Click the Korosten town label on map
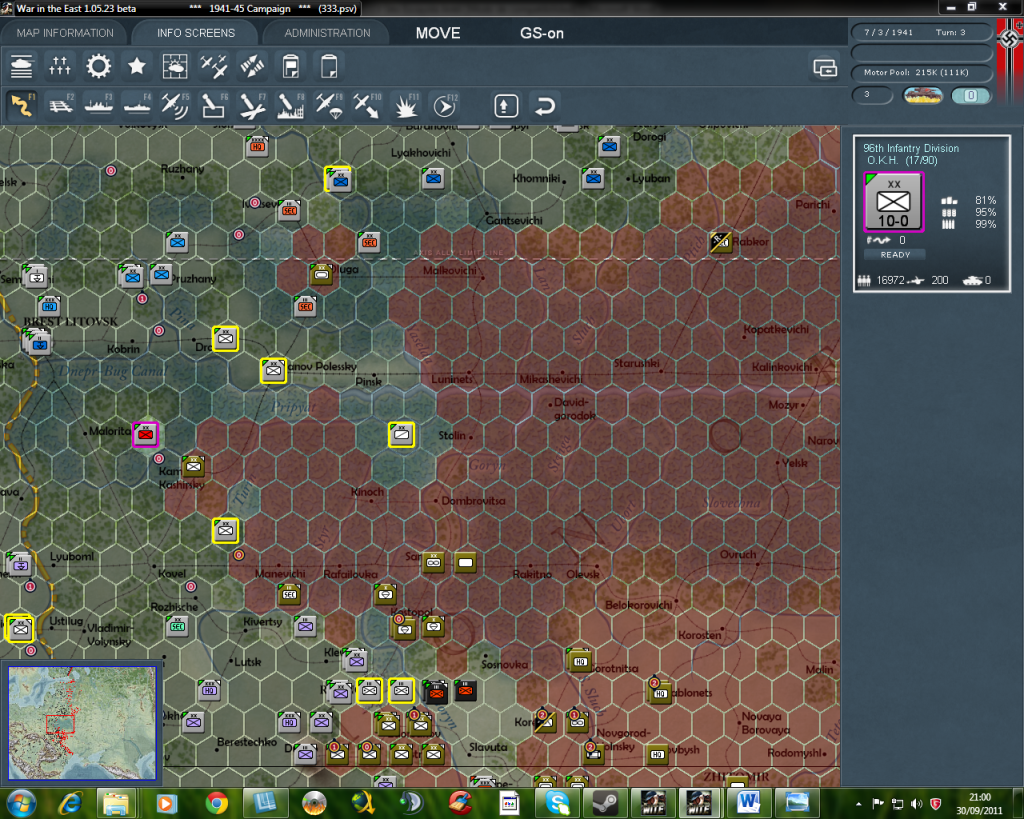The image size is (1024, 819). [x=699, y=635]
